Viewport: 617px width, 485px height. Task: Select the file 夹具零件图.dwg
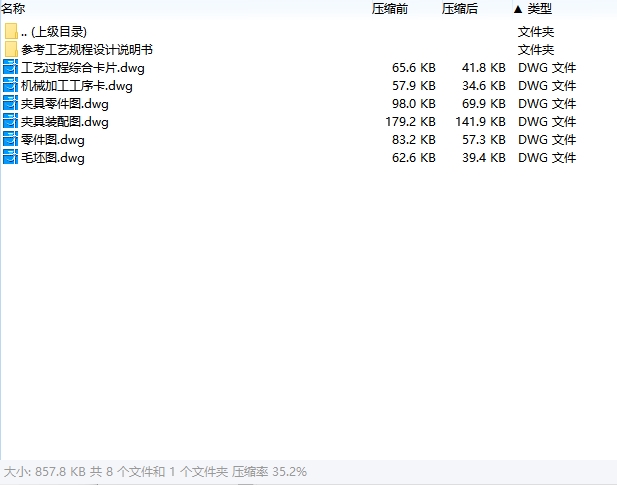tap(65, 104)
